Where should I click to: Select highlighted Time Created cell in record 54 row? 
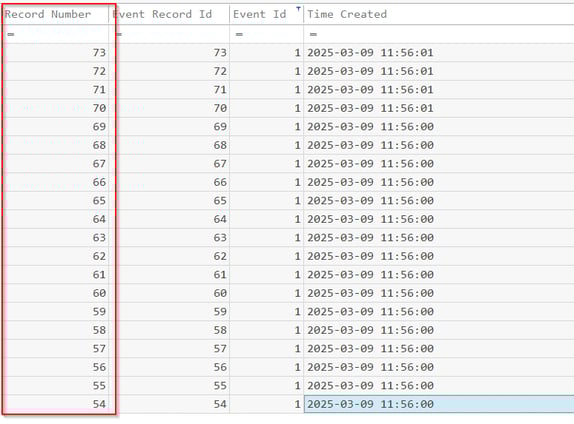[439, 404]
